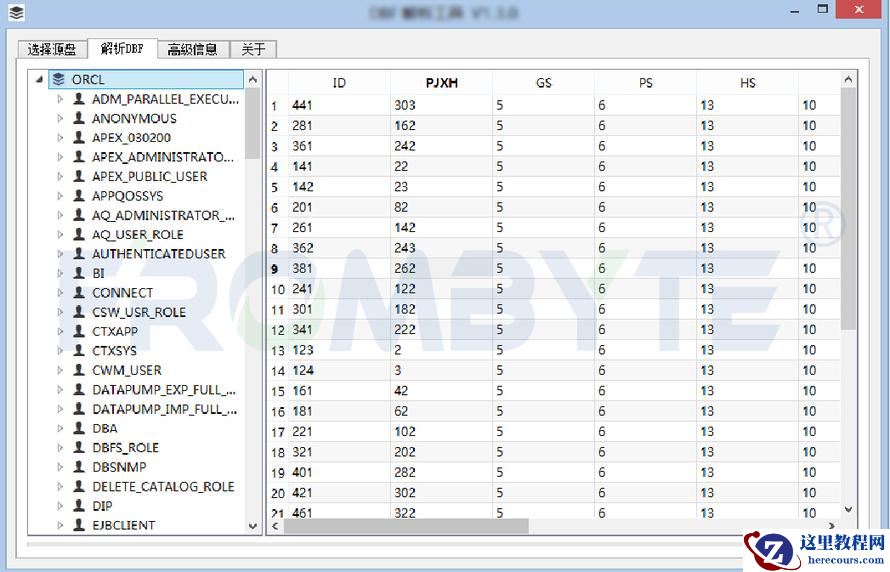Click the user icon beside DBA
Viewport: 890px width, 572px height.
79,428
